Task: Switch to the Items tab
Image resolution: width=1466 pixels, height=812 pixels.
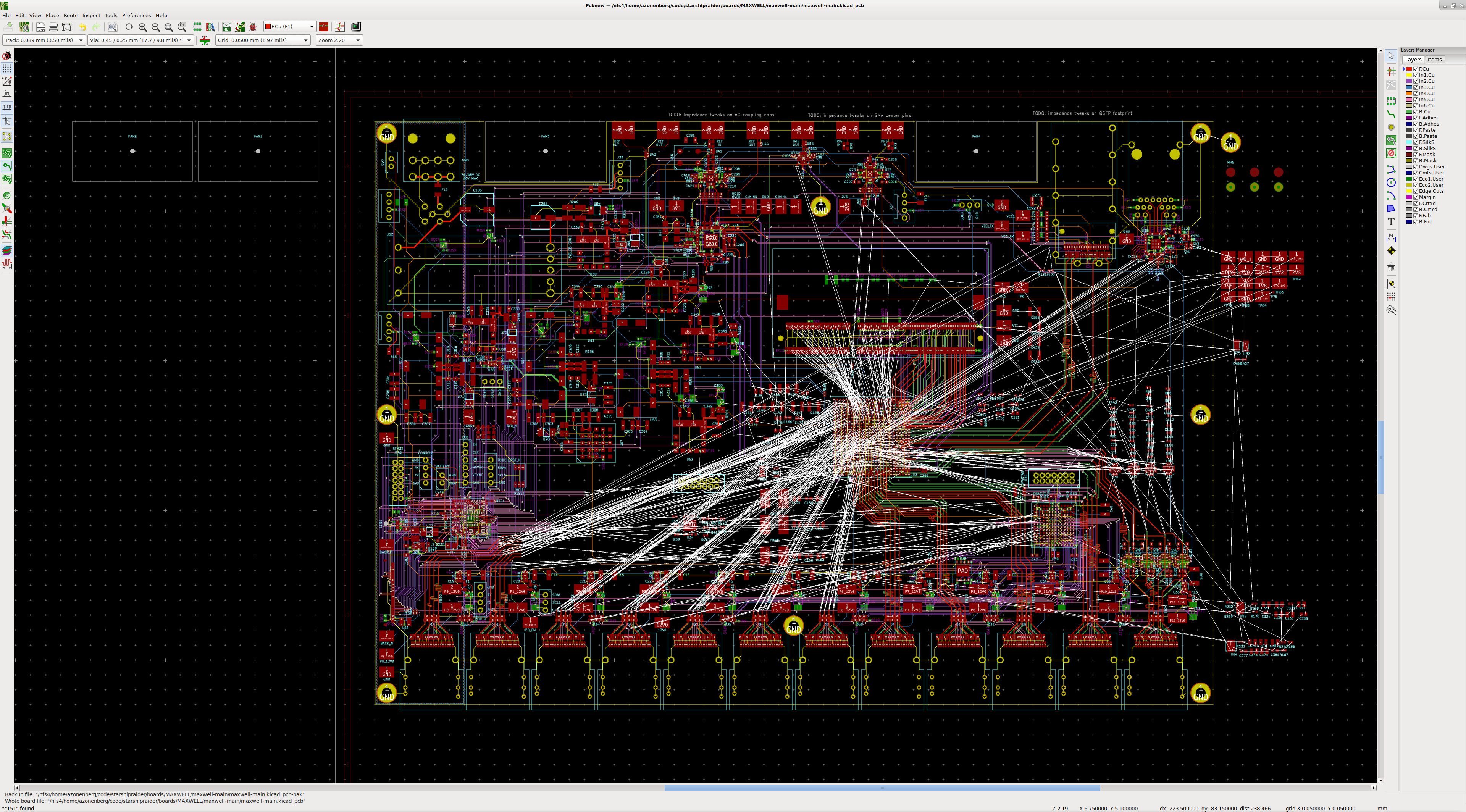Action: click(1434, 60)
